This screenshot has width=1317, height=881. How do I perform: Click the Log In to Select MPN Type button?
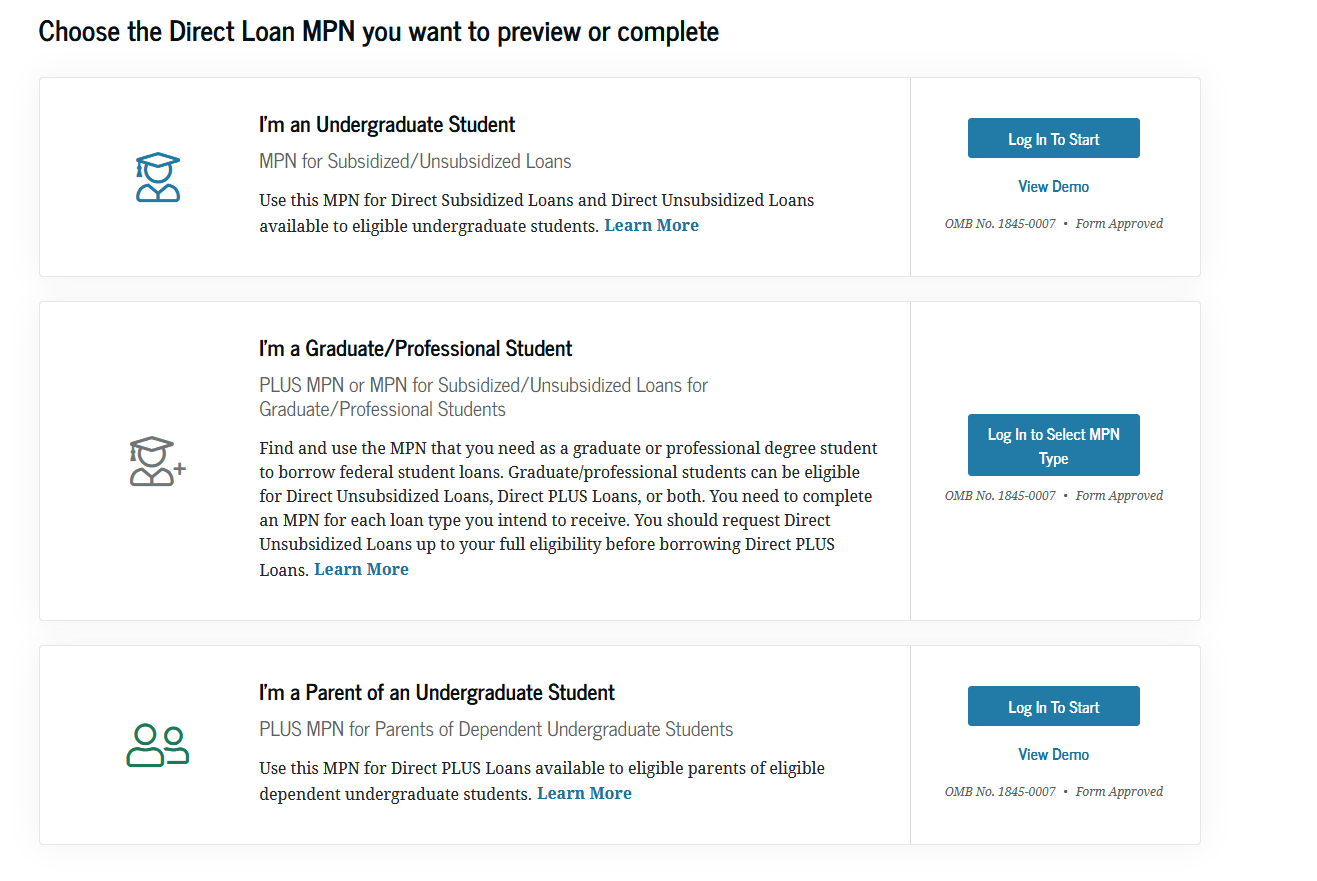(1053, 444)
